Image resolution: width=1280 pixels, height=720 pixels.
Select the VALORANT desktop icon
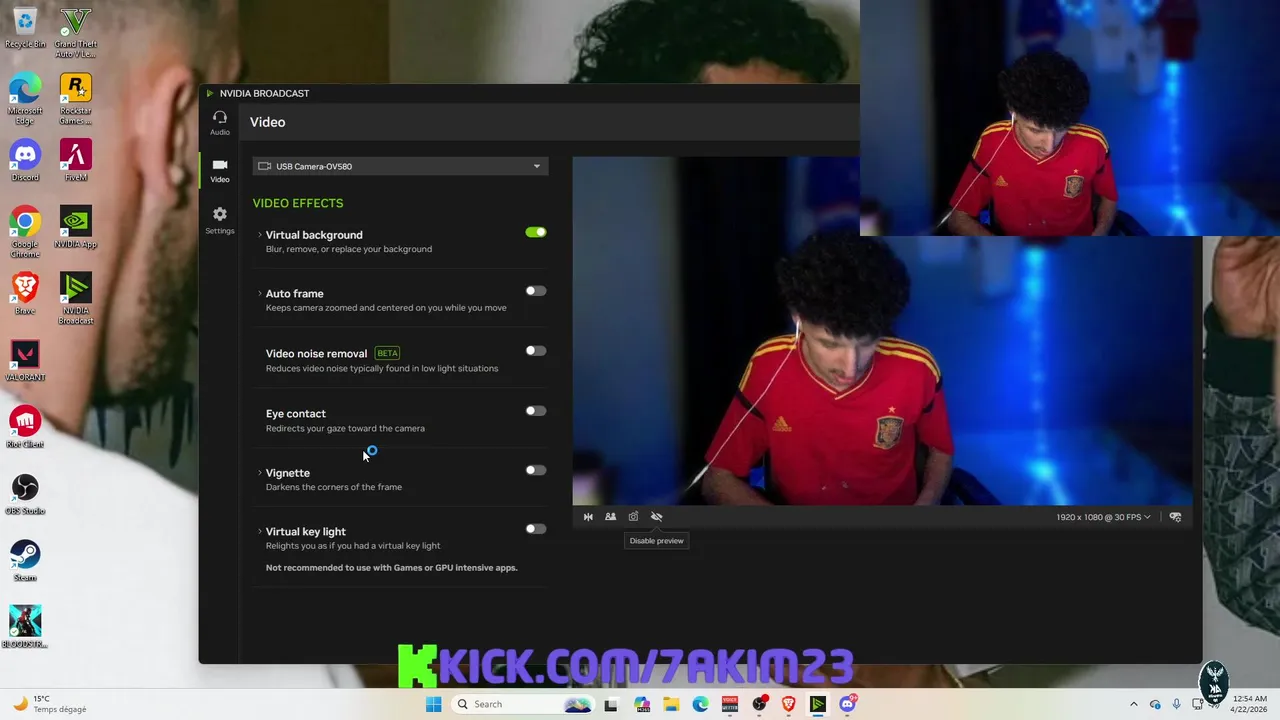tap(25, 361)
